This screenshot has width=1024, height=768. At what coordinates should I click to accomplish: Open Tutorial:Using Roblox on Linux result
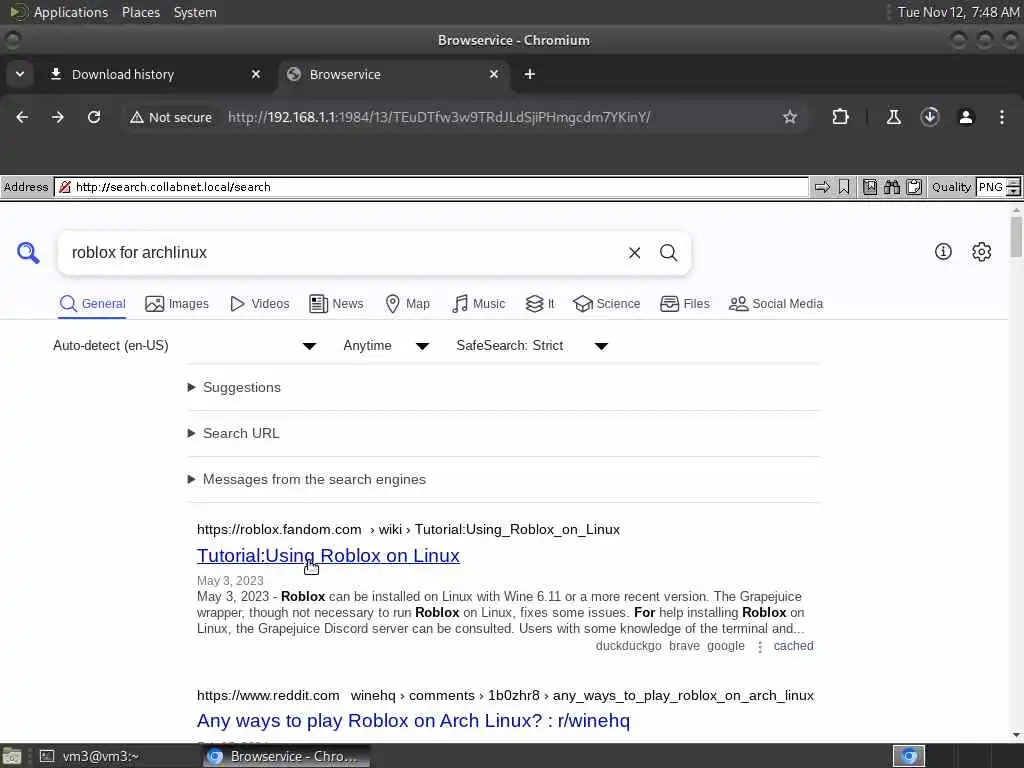pyautogui.click(x=328, y=555)
